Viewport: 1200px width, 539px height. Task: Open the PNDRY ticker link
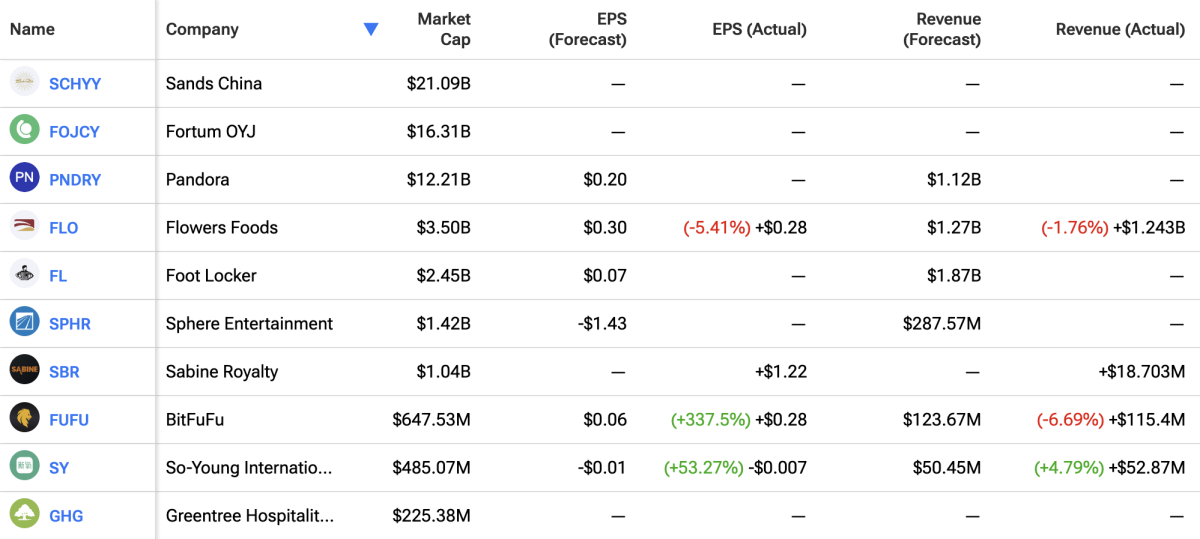click(x=75, y=180)
